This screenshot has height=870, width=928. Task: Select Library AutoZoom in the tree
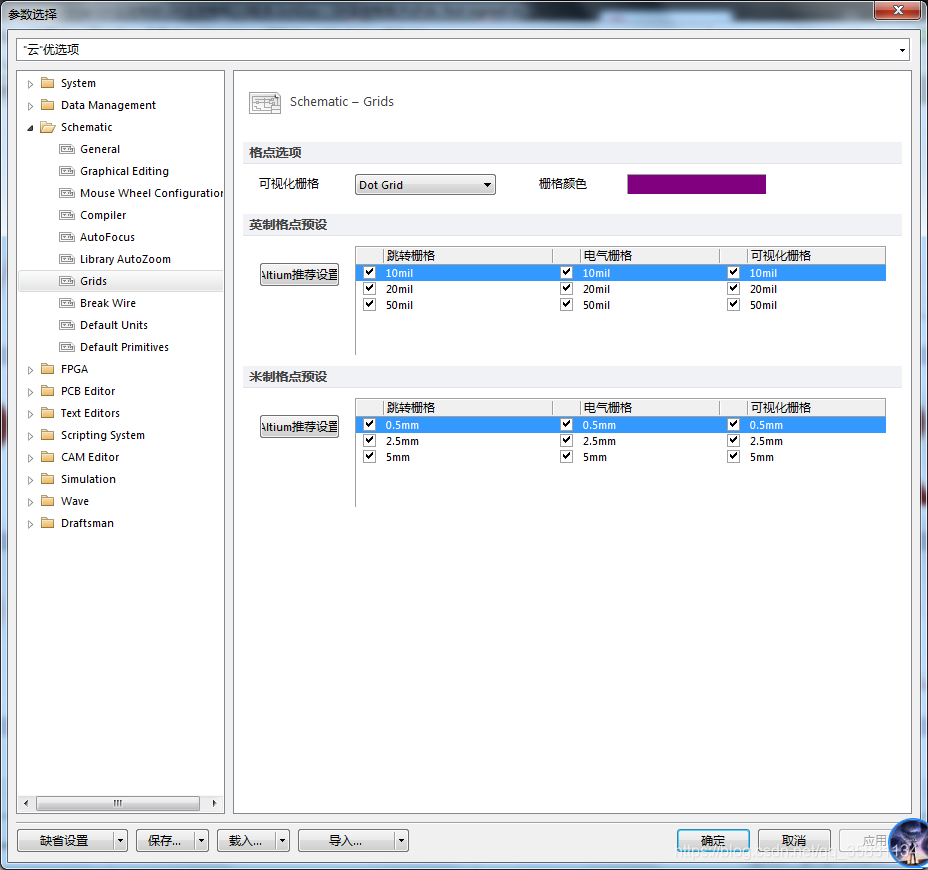125,259
